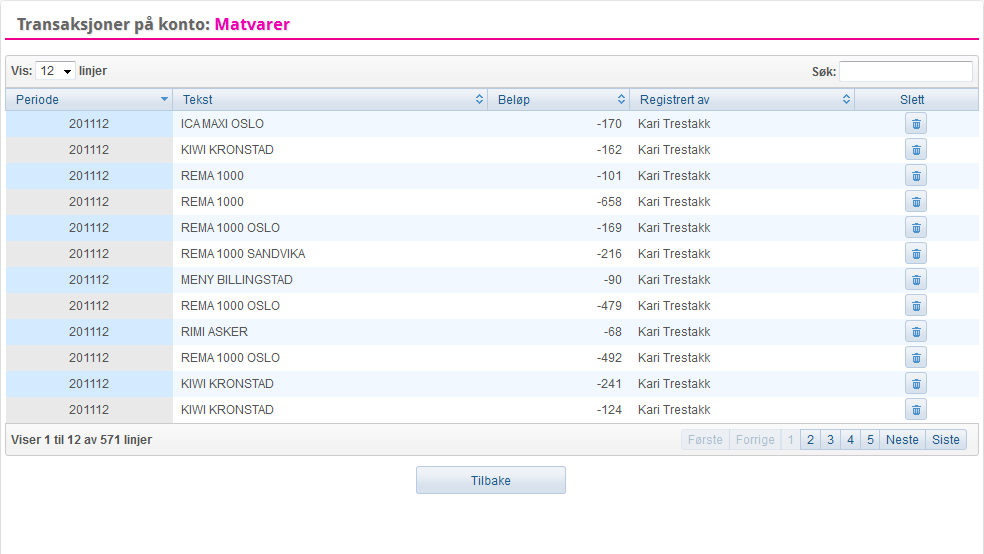
Task: Jump to last page with Siste
Action: pyautogui.click(x=946, y=440)
